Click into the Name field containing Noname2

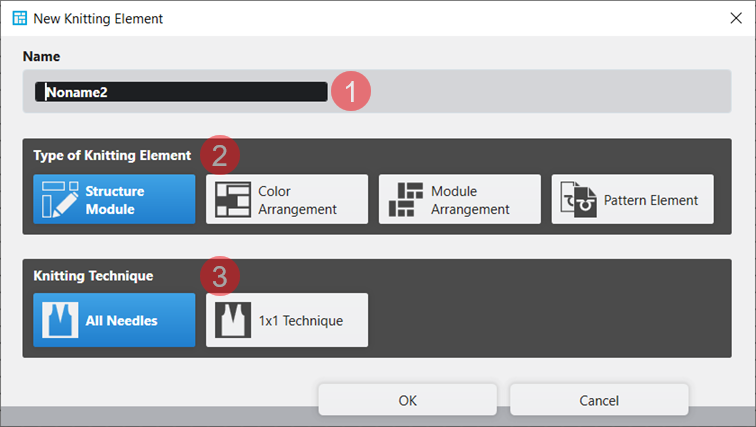pyautogui.click(x=180, y=92)
